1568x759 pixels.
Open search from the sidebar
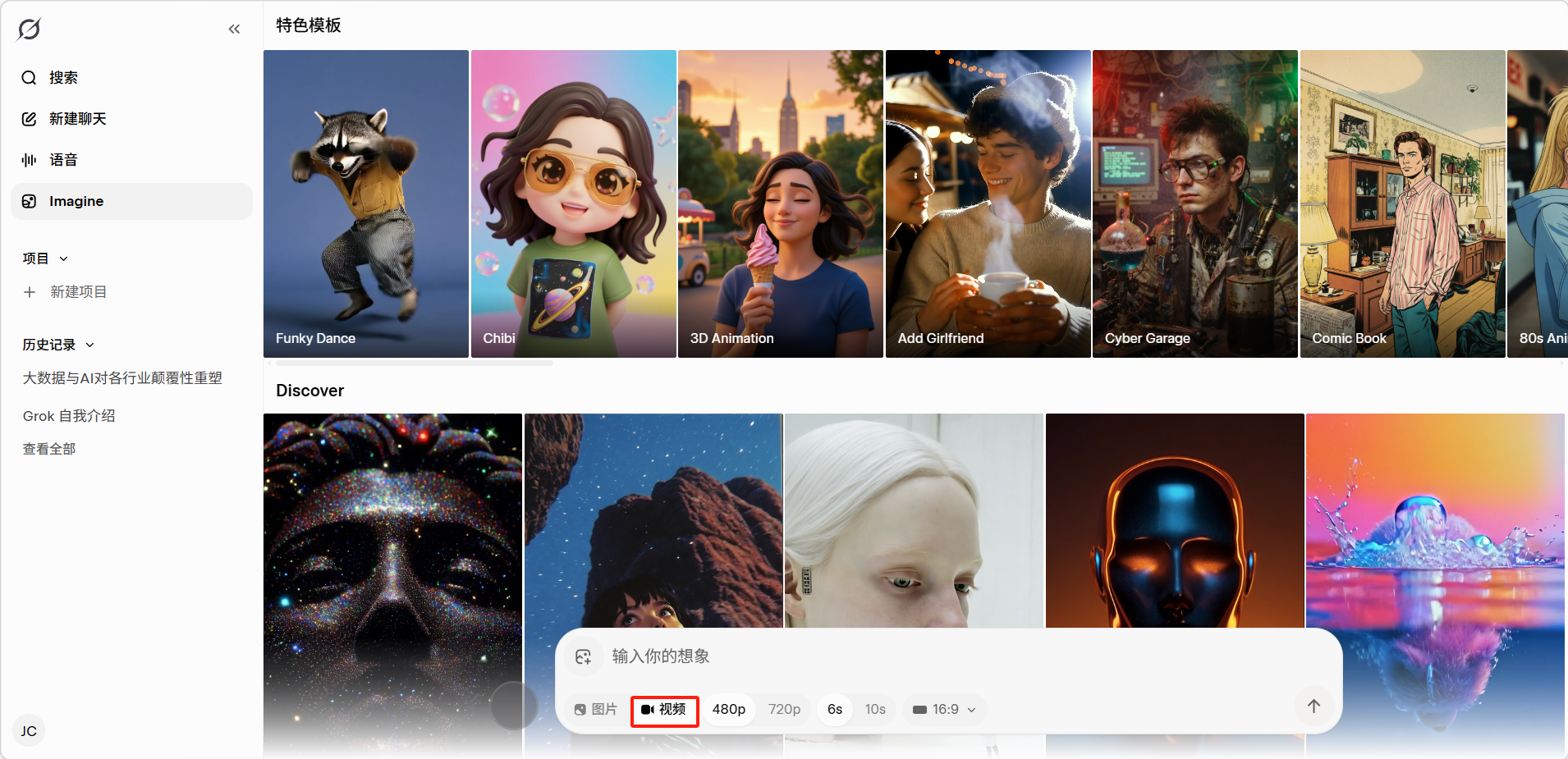[62, 78]
